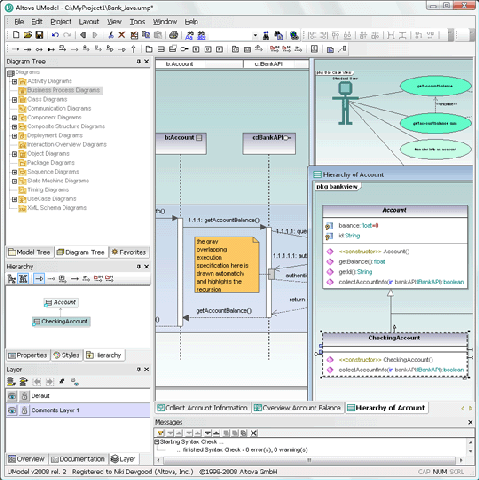Expand the Activity Diagrams tree node
479x480 pixels.
(x=14, y=81)
